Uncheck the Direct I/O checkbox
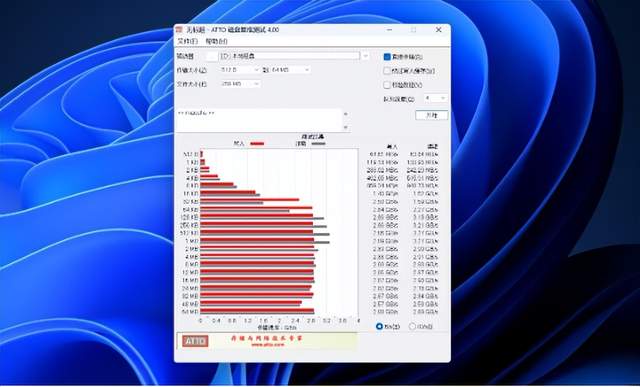This screenshot has height=387, width=640. pyautogui.click(x=387, y=57)
